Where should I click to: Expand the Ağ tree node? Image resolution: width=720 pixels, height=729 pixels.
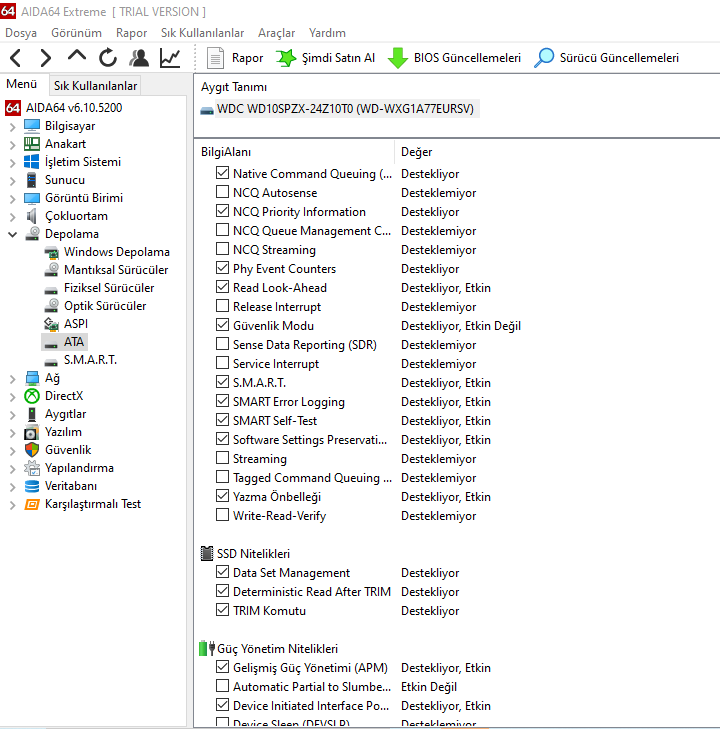tap(13, 379)
